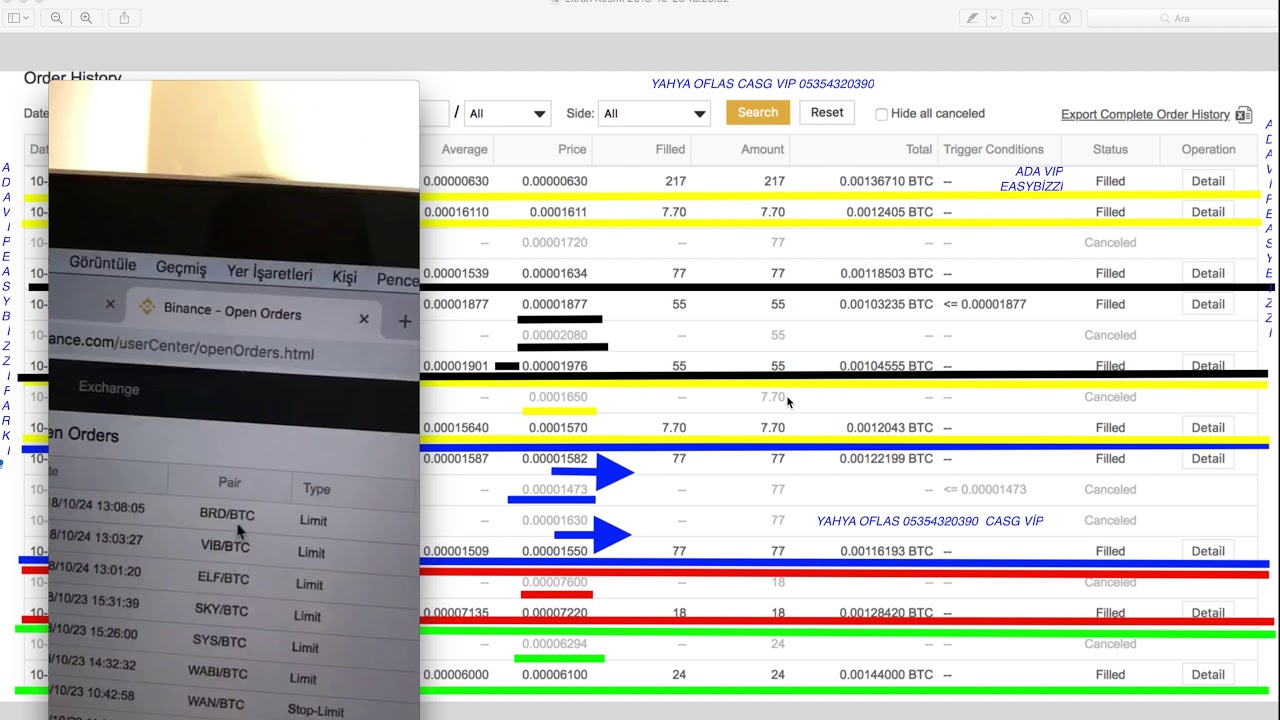The image size is (1280, 720).
Task: Open the Geçmiş menu in photographed browser
Action: pos(181,268)
